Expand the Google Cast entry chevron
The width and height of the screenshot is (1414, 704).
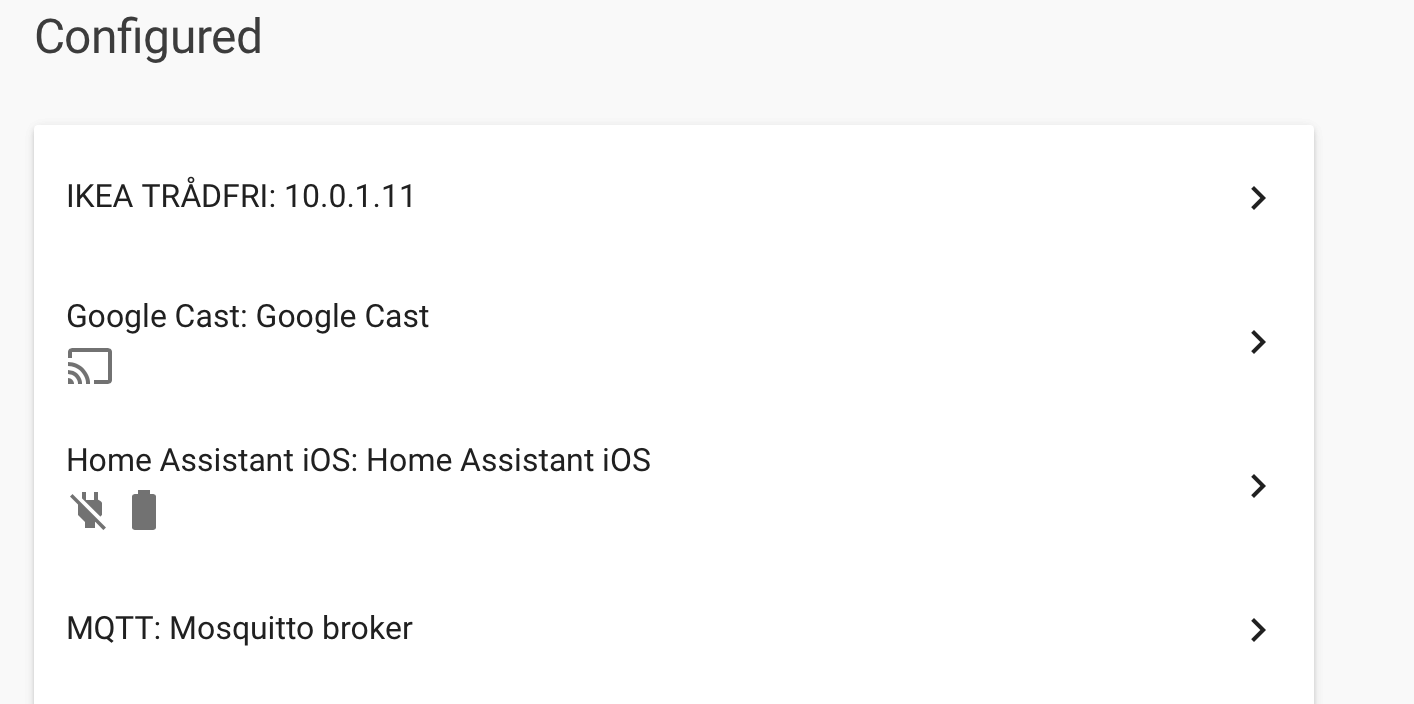(1258, 342)
